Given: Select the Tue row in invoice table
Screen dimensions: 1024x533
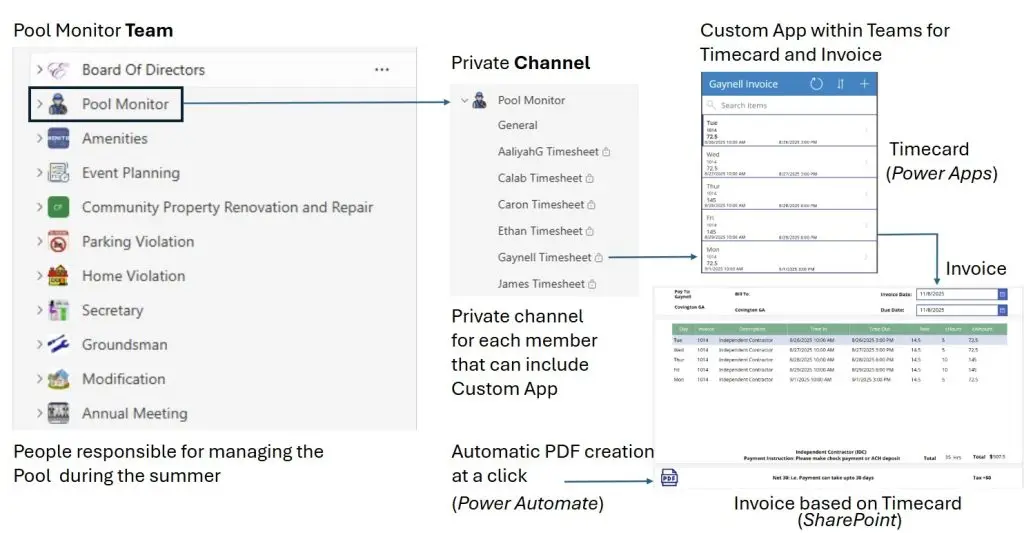Looking at the screenshot, I should (x=839, y=340).
